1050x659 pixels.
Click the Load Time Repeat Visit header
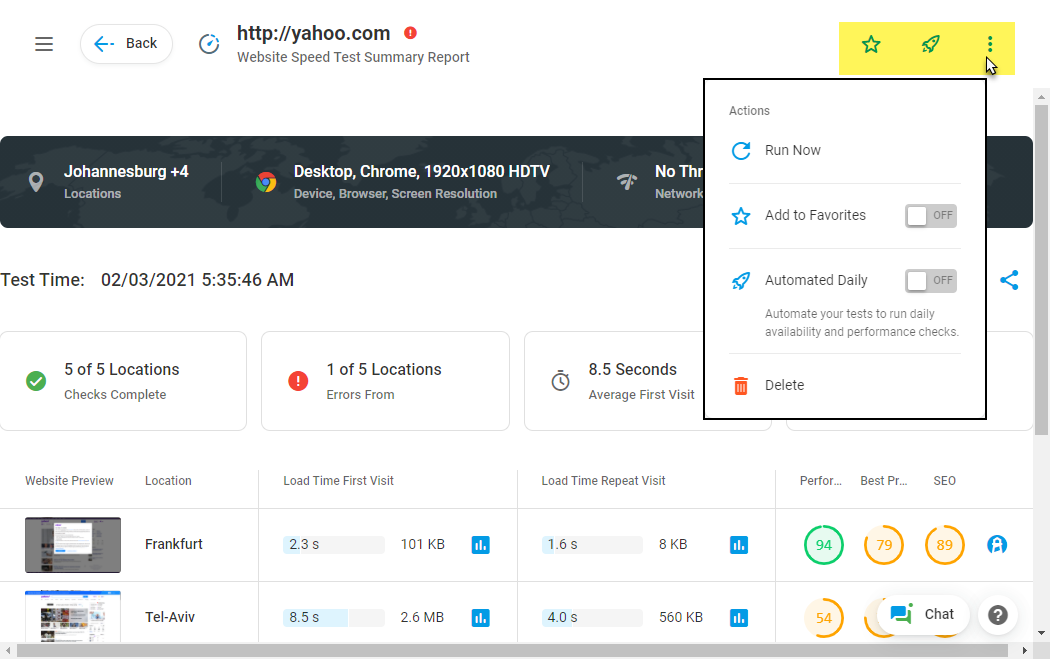(603, 481)
